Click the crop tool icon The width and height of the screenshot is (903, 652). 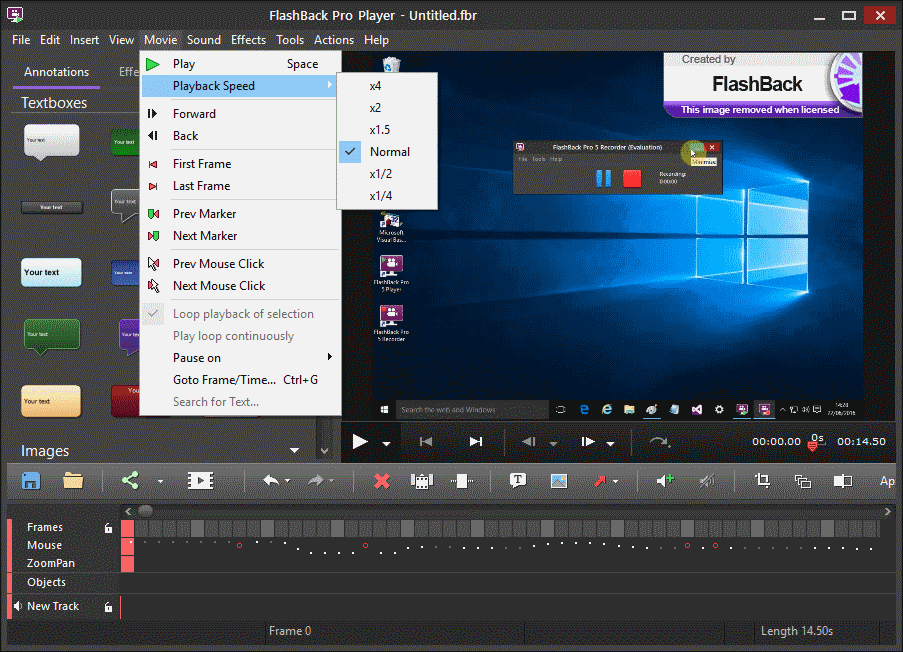click(762, 480)
